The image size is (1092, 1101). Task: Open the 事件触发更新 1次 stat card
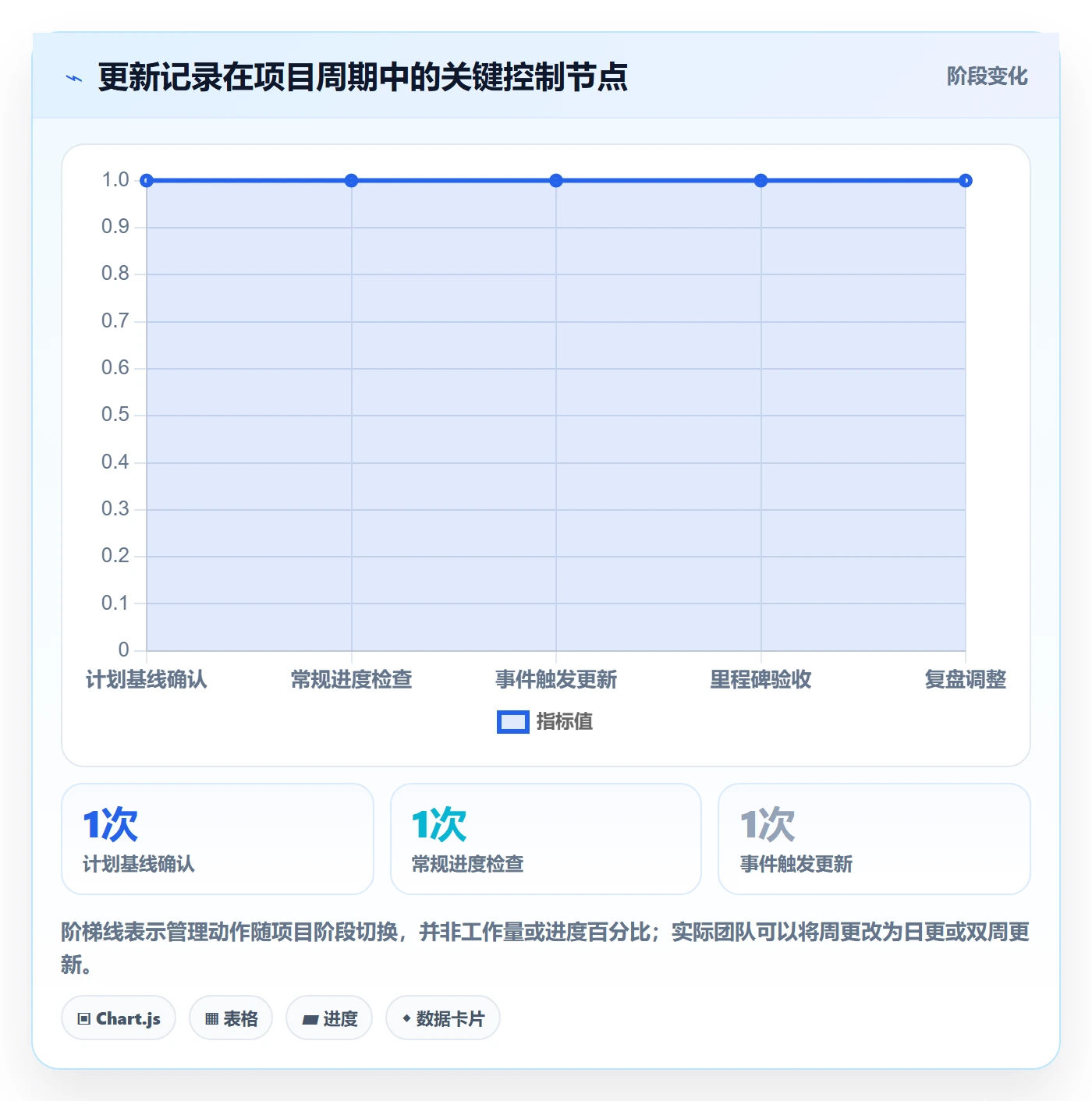tap(874, 839)
